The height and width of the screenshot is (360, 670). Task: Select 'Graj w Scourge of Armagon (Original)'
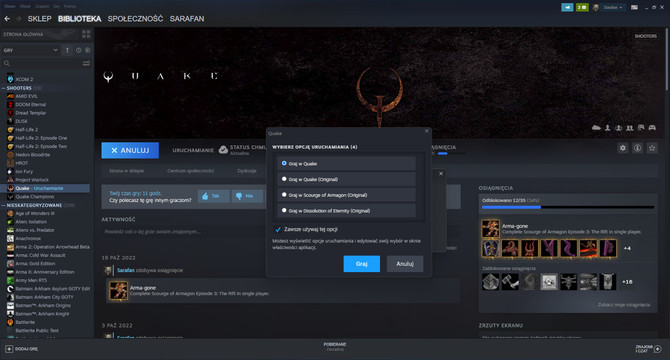(x=346, y=195)
